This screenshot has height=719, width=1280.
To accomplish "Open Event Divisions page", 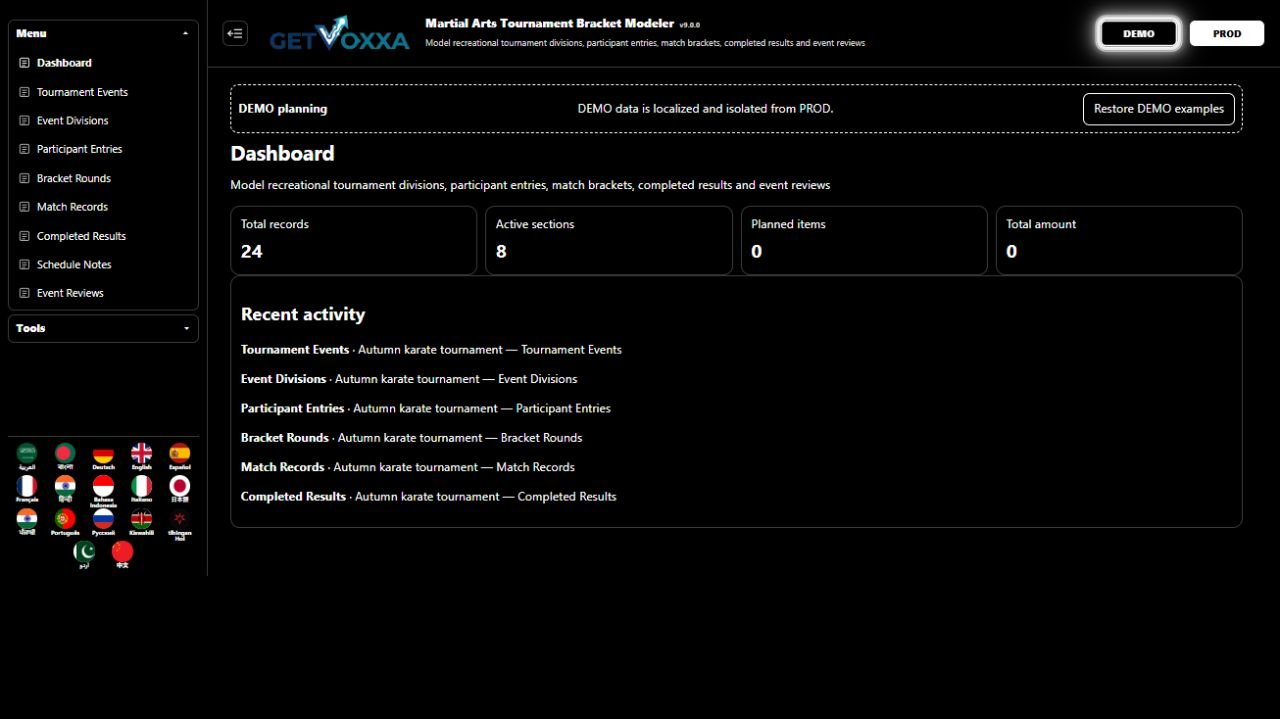I will pos(103,121).
